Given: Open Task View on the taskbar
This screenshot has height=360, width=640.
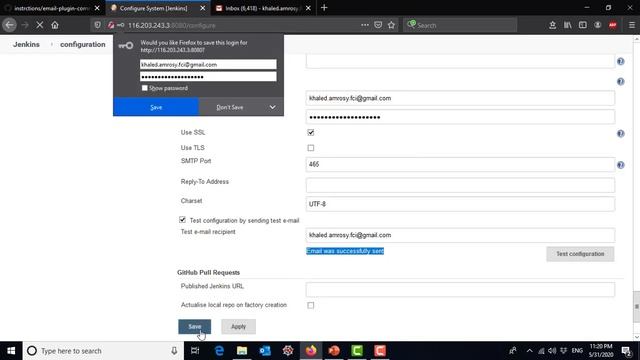Looking at the screenshot, I should pos(195,351).
